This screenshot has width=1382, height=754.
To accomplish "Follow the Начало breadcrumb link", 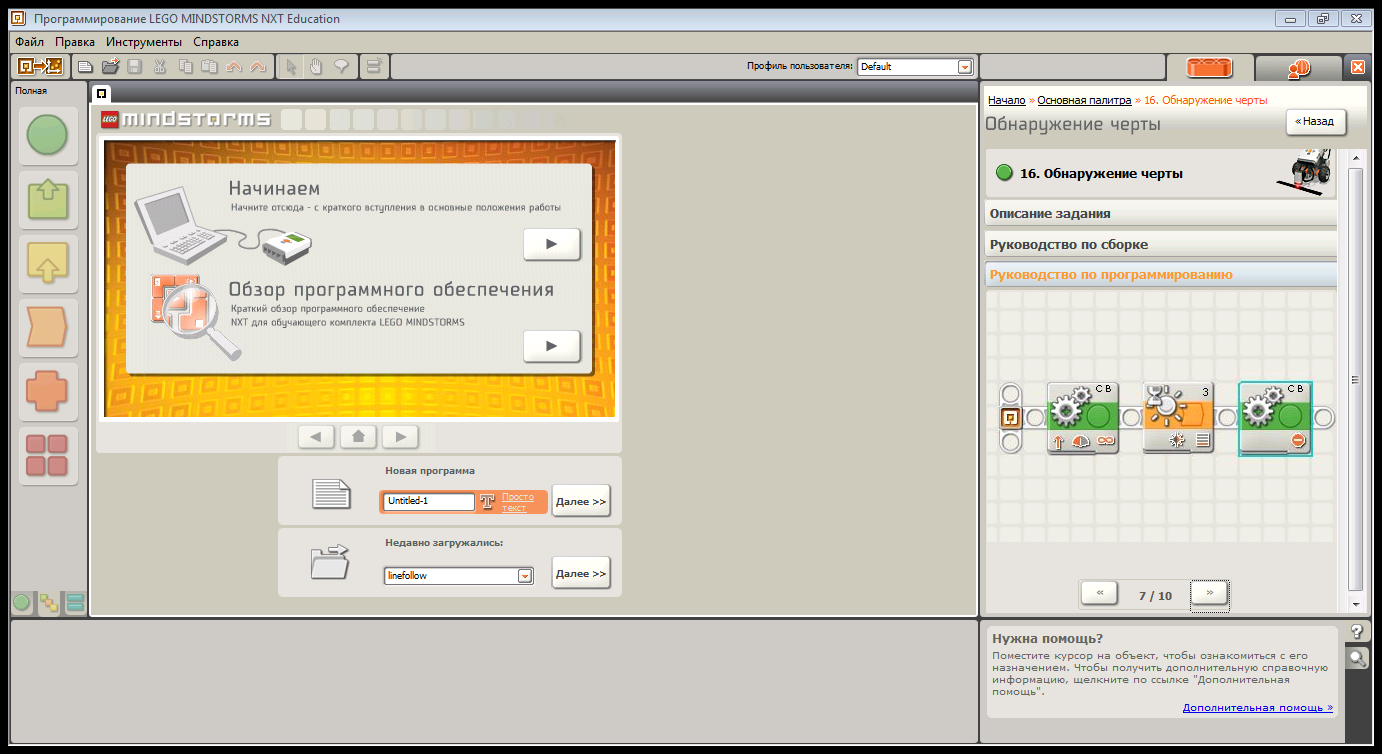I will (x=1007, y=100).
